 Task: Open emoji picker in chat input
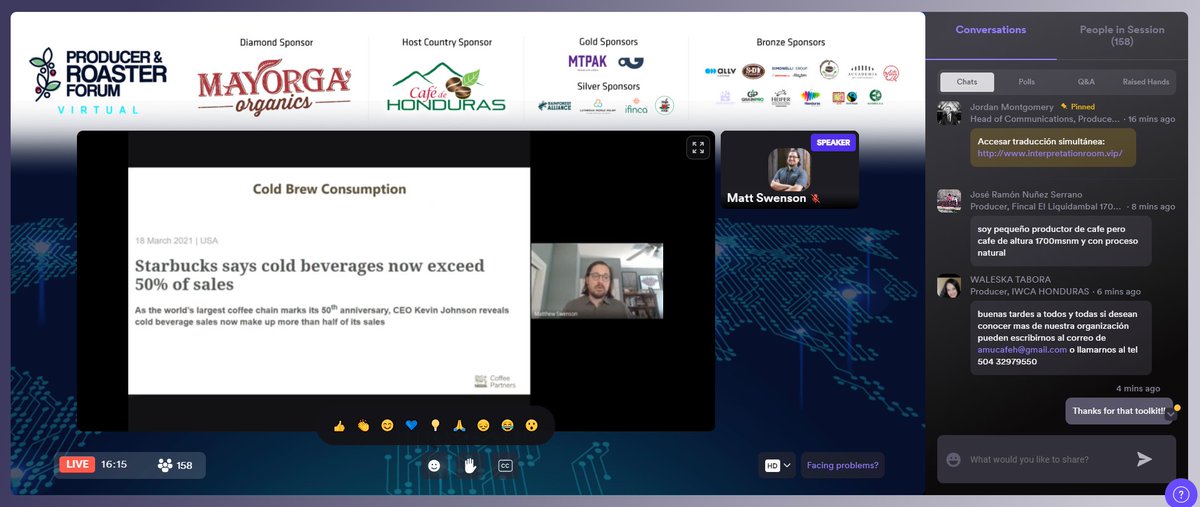[954, 459]
